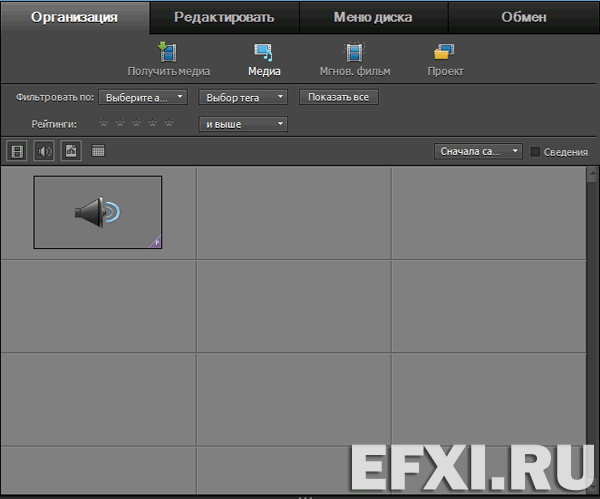Open the Редактировать tab
Image resolution: width=600 pixels, height=499 pixels.
pos(224,17)
